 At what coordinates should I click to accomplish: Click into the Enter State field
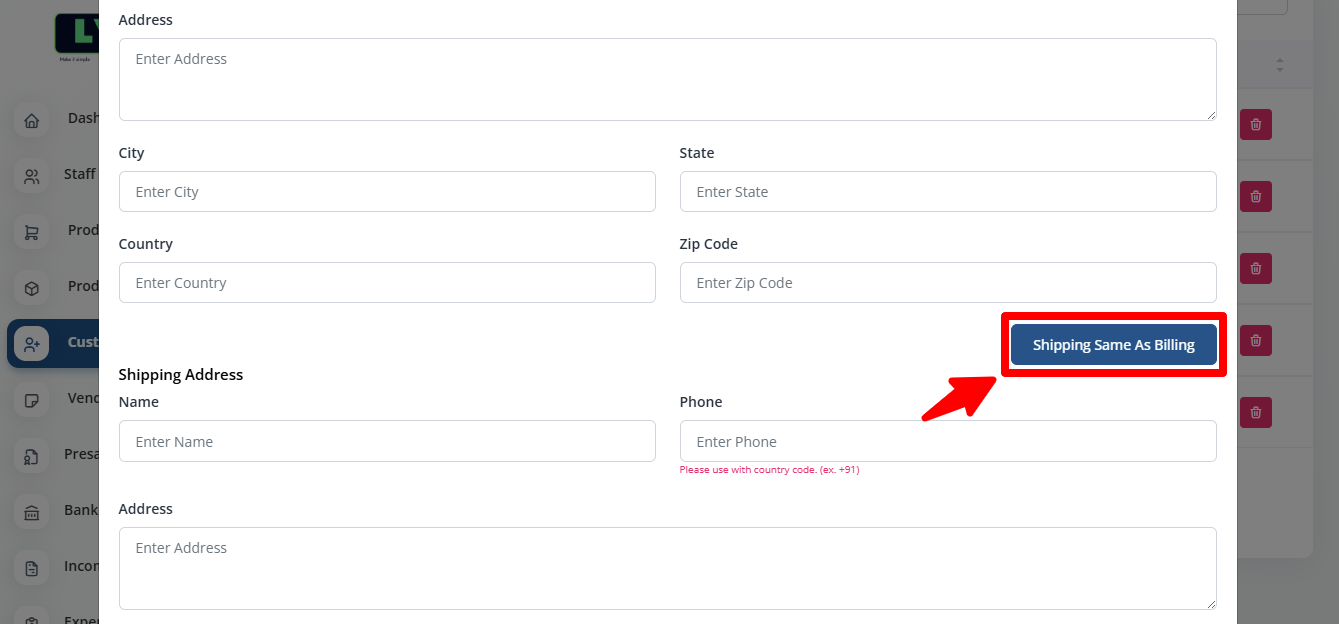point(947,192)
